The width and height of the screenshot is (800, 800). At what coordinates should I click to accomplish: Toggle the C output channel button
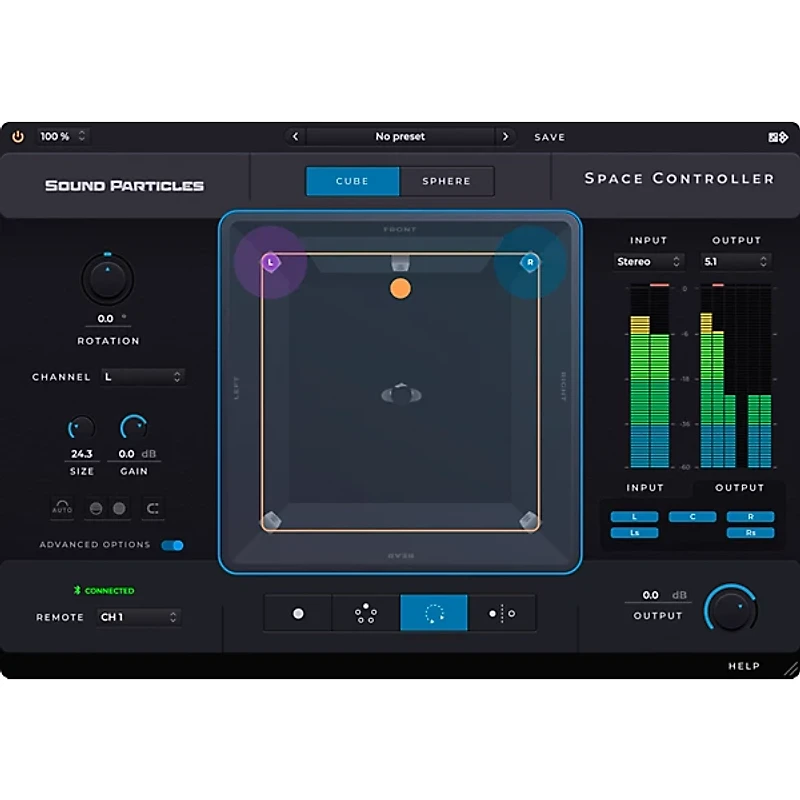[x=692, y=516]
